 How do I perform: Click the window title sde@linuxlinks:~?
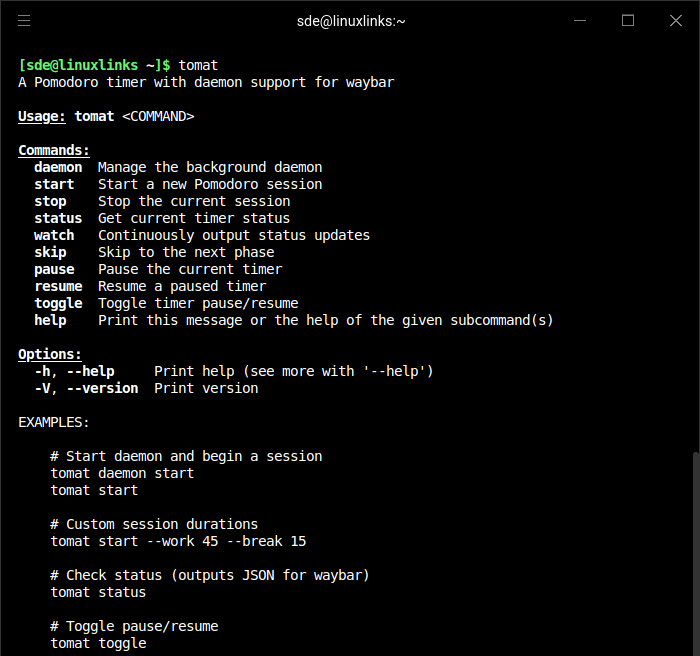point(351,21)
